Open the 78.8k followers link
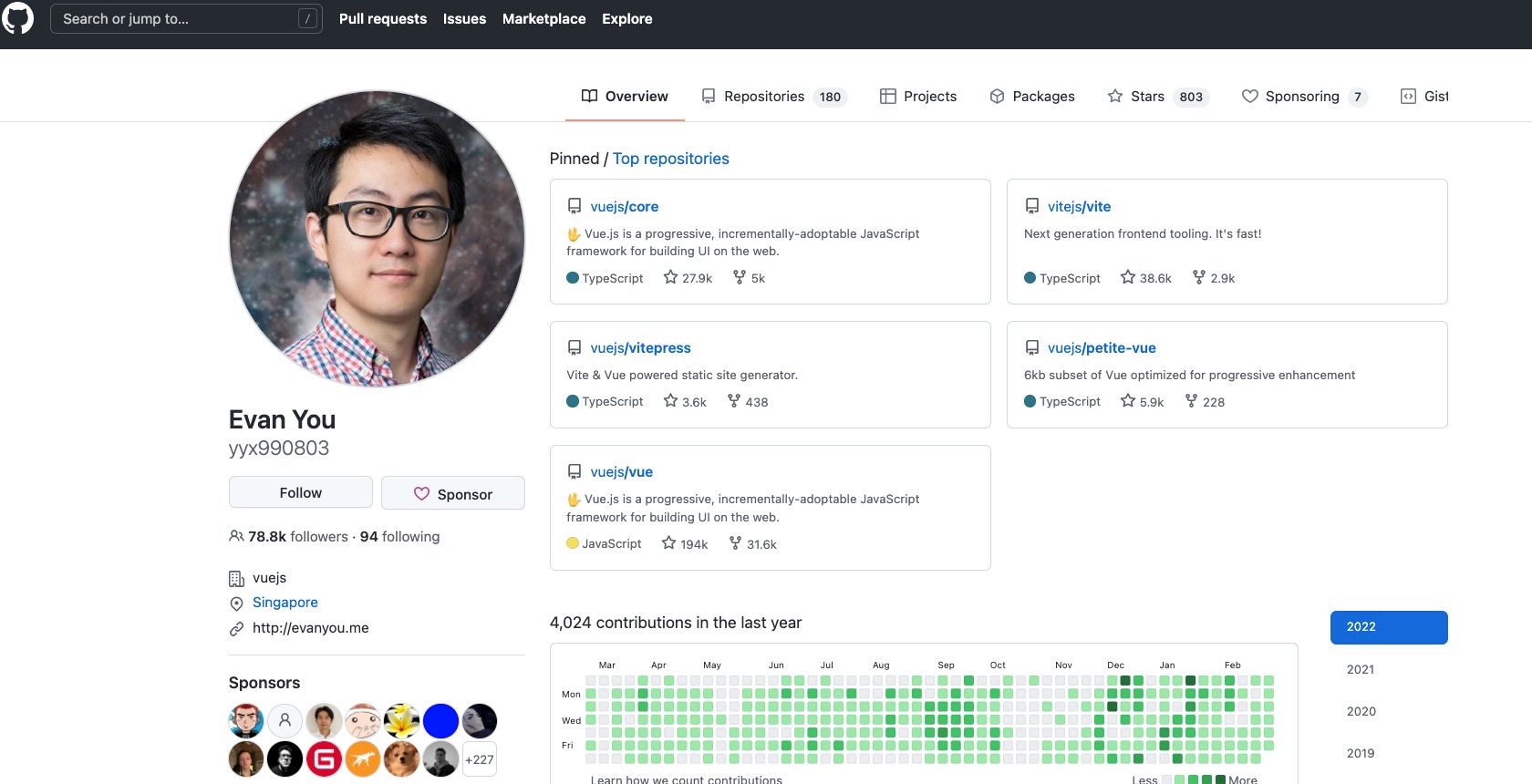This screenshot has width=1532, height=784. coord(289,537)
